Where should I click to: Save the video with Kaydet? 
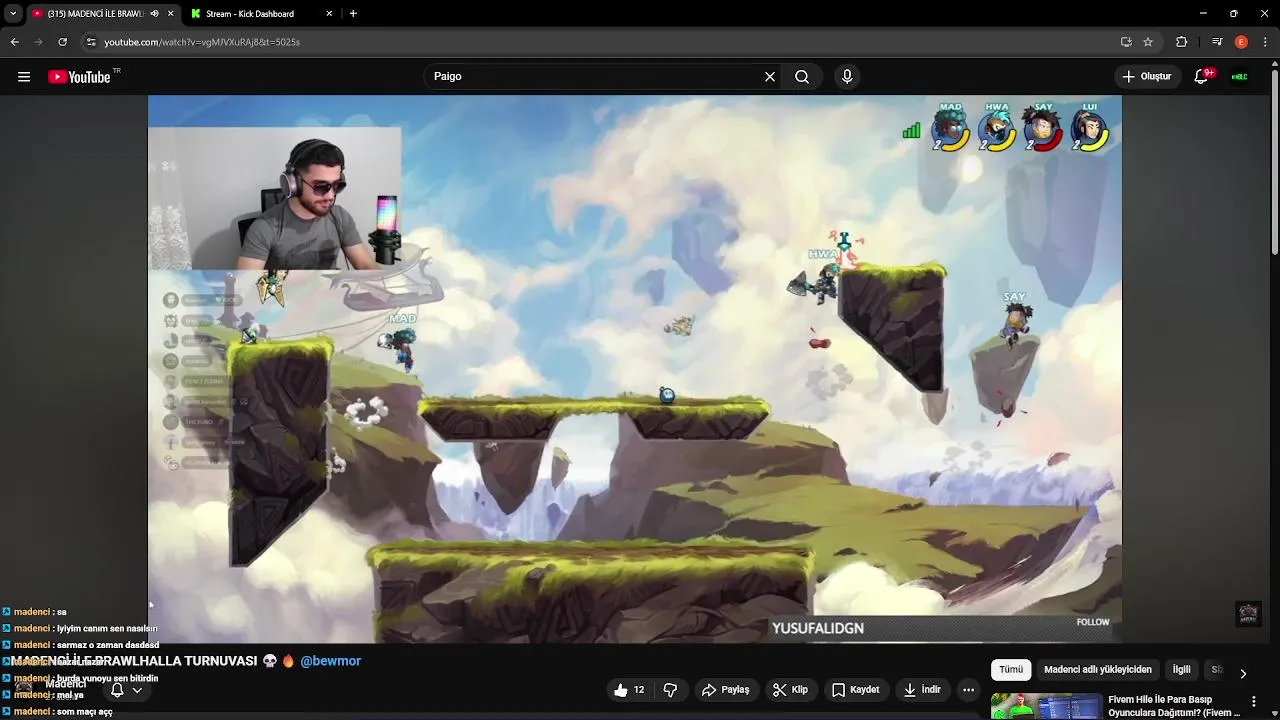coord(855,690)
